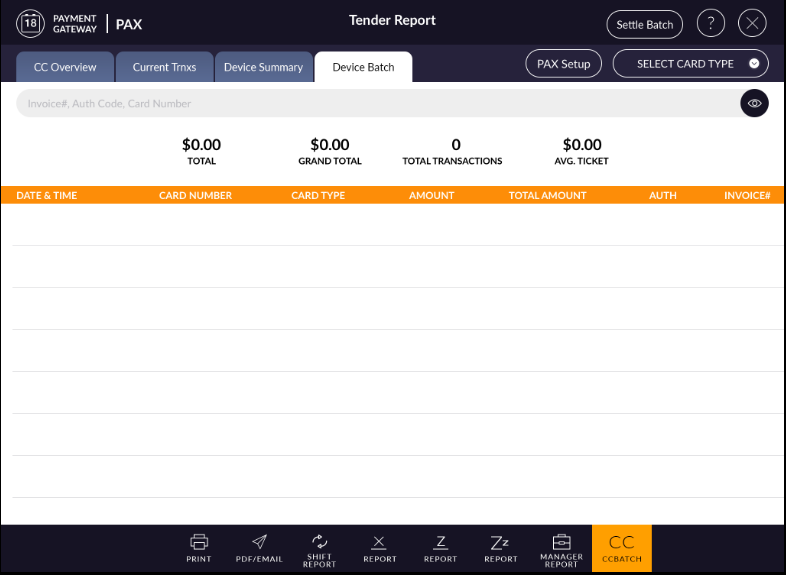Click the question mark help icon
786x575 pixels.
[x=711, y=24]
